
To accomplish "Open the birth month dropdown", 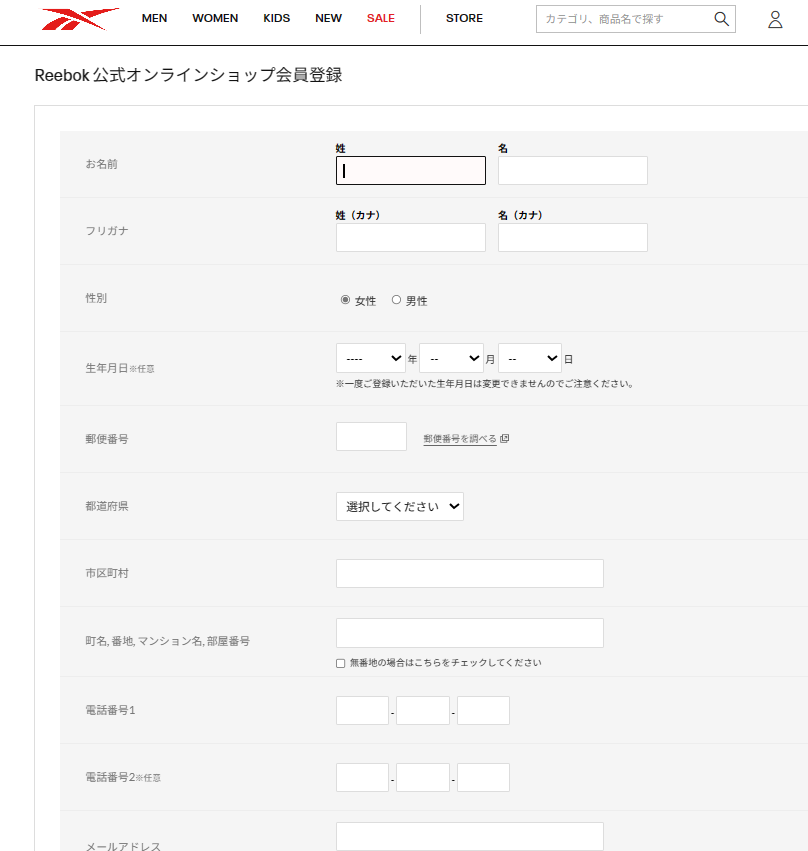I will [x=450, y=358].
